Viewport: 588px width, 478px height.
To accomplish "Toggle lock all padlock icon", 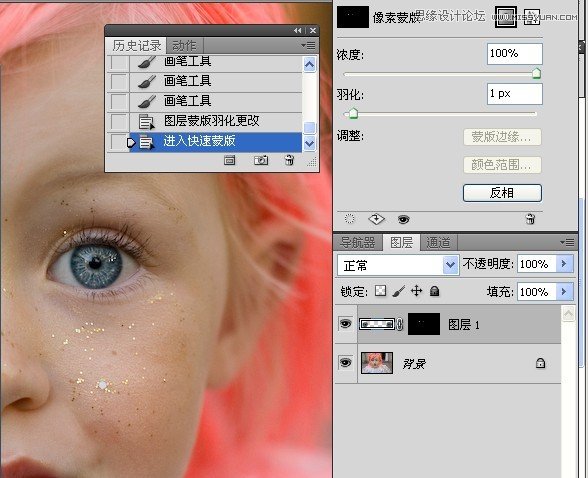I will point(435,291).
